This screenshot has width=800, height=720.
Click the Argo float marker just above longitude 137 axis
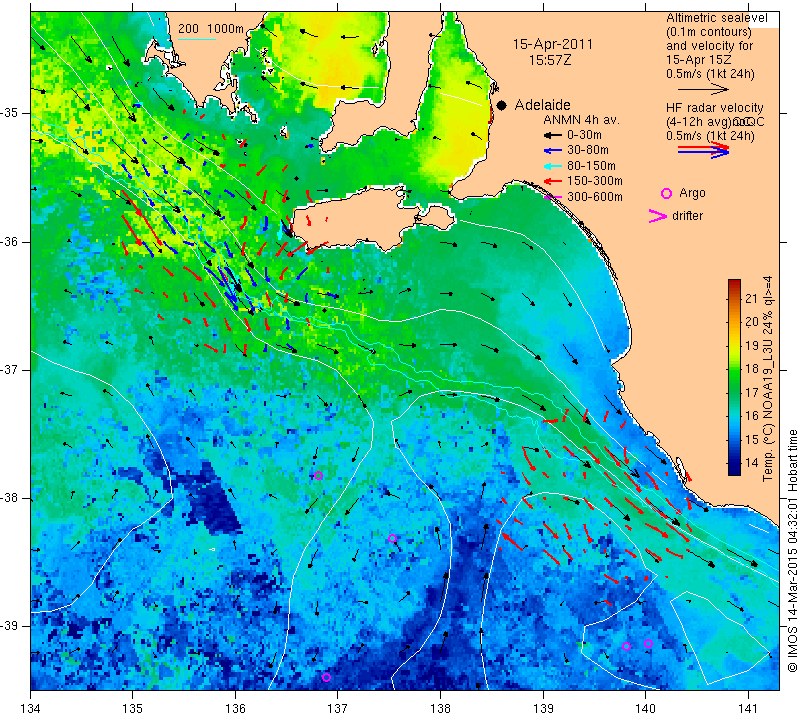tap(327, 678)
